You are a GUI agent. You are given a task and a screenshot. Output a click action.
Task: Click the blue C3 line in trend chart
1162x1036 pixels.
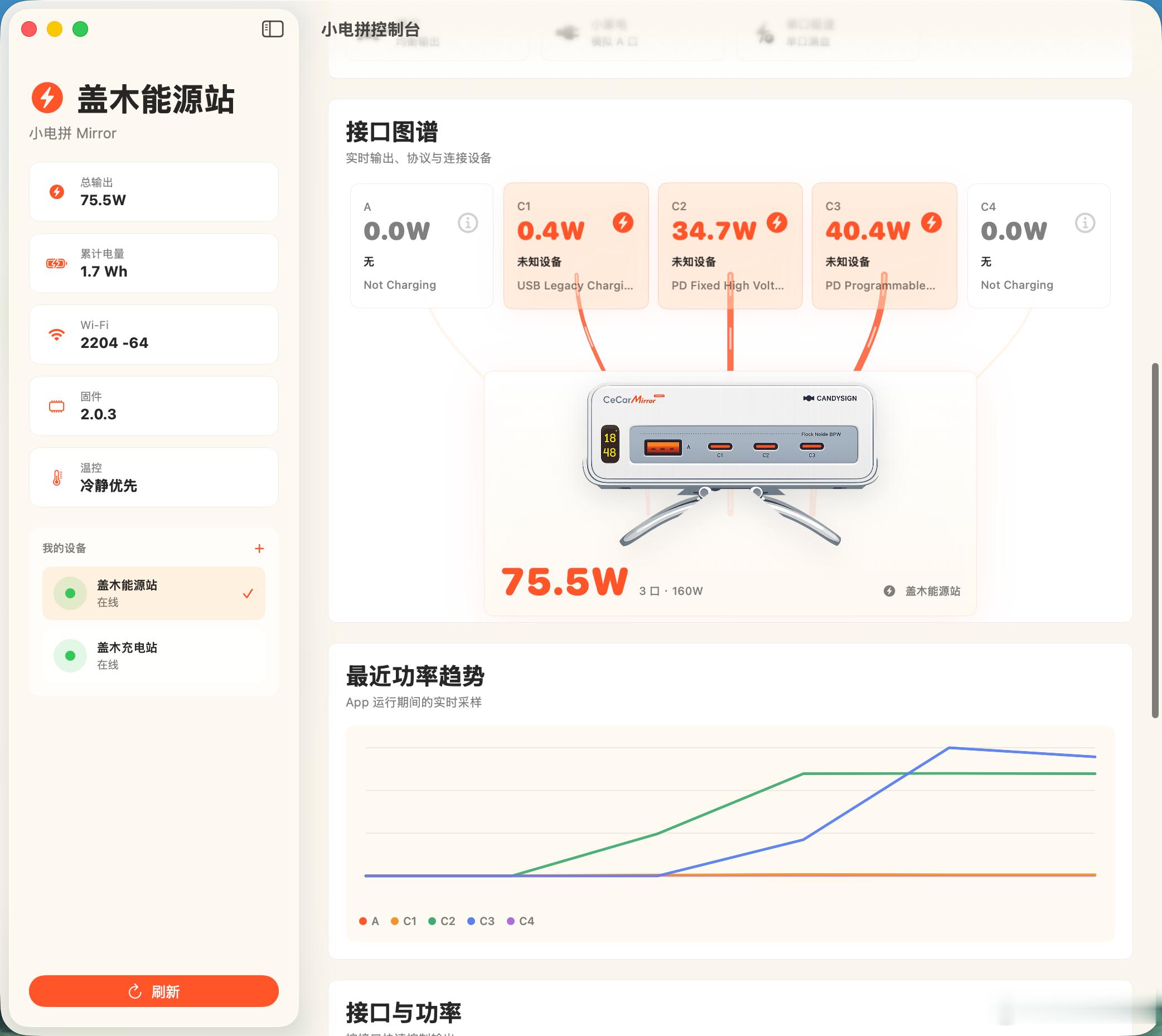(877, 792)
